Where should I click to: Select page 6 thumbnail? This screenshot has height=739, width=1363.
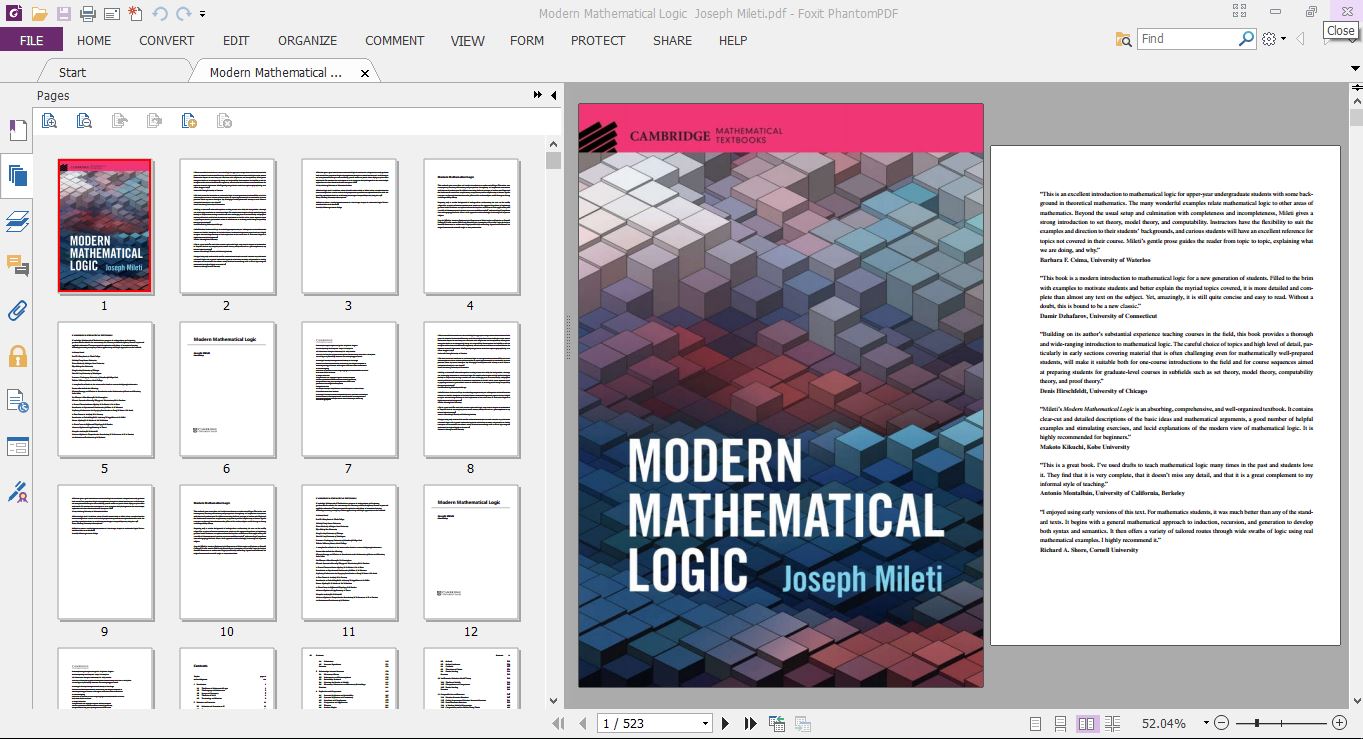227,389
